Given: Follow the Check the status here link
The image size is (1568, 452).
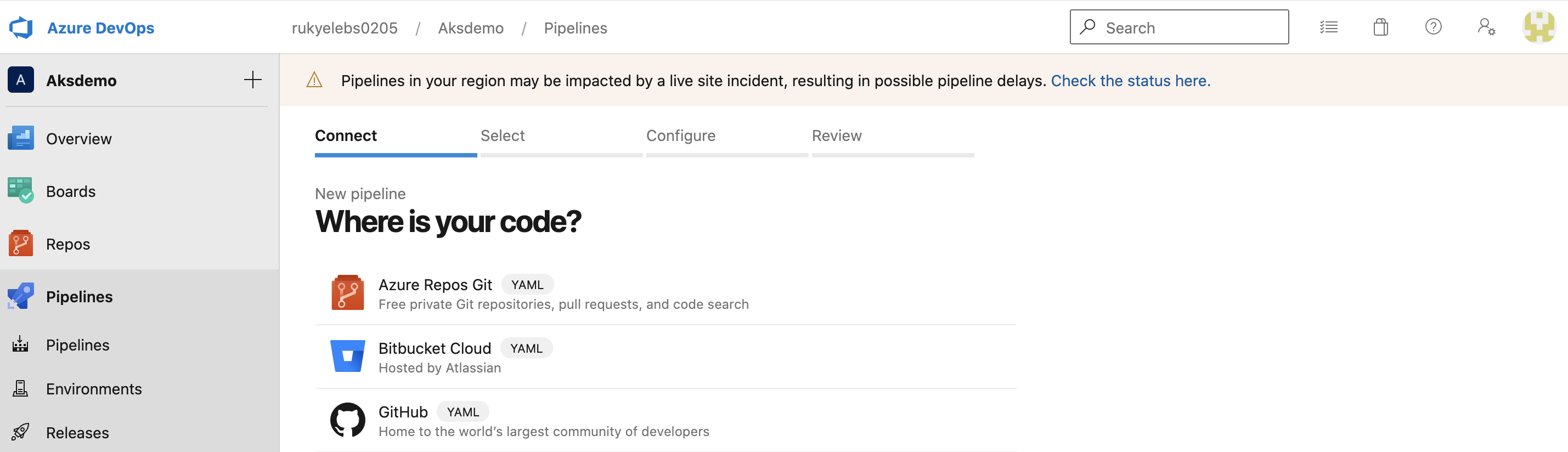Looking at the screenshot, I should tap(1130, 80).
